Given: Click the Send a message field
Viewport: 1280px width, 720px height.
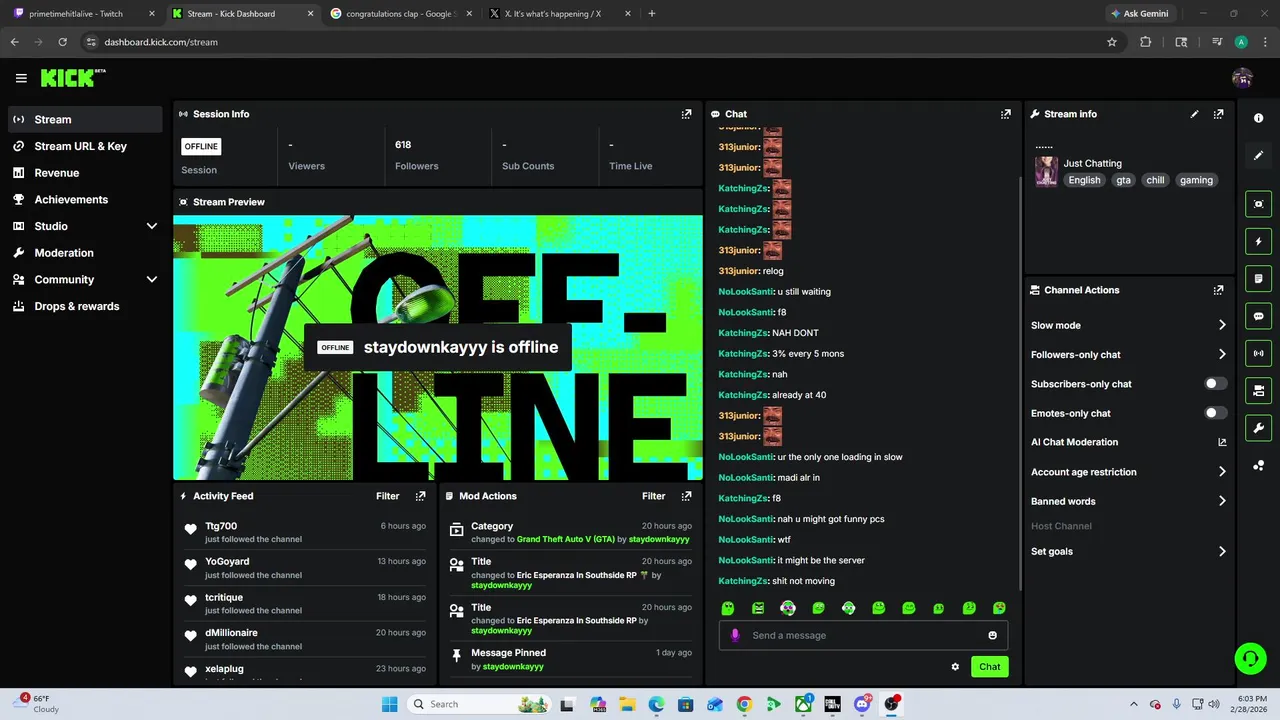Looking at the screenshot, I should click(x=863, y=635).
